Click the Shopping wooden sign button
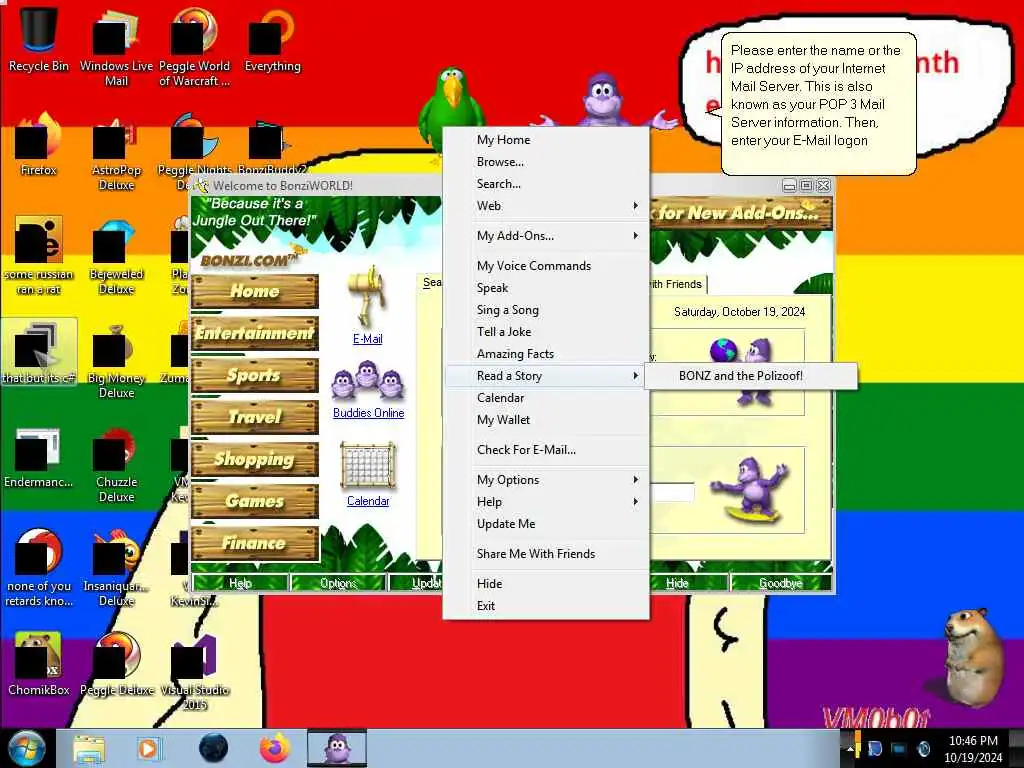The width and height of the screenshot is (1024, 768). click(255, 459)
